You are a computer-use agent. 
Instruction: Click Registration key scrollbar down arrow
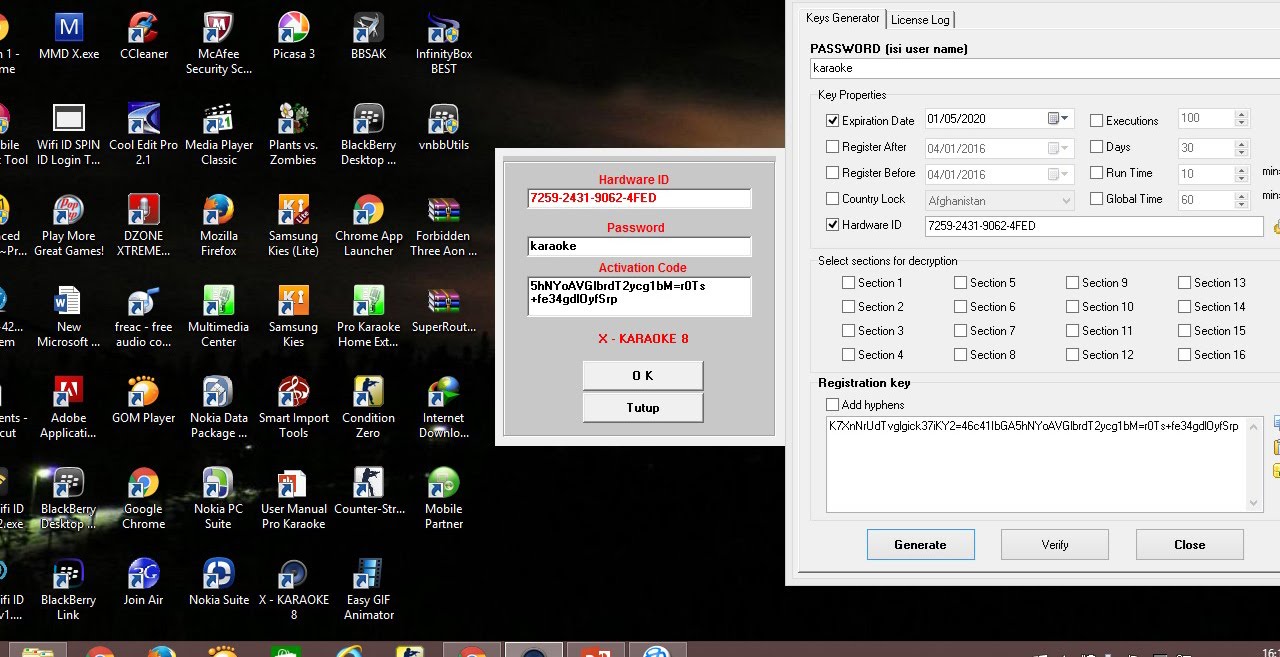pyautogui.click(x=1255, y=504)
